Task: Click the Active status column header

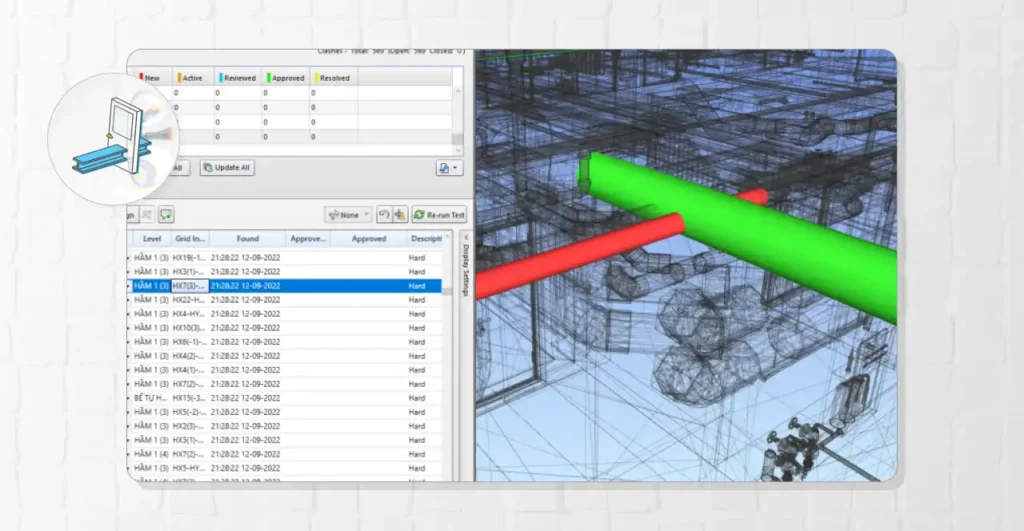Action: pos(192,78)
